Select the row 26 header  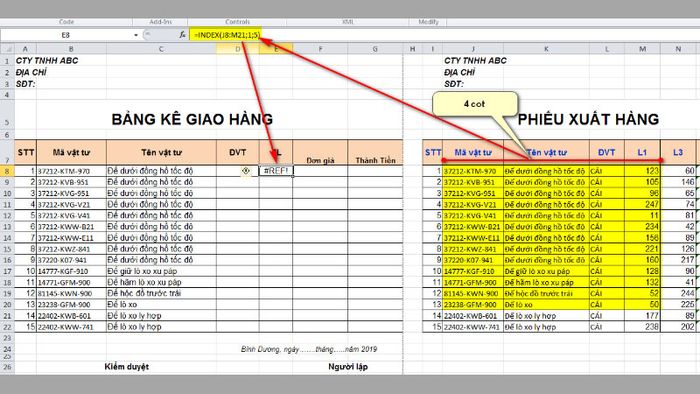[x=7, y=367]
